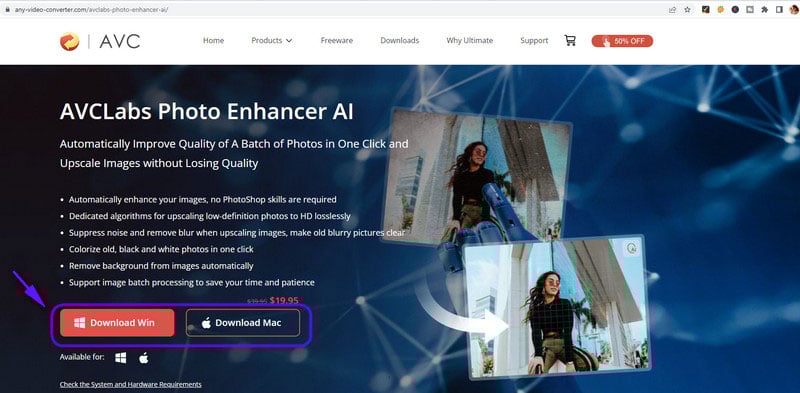Open the Why Ultimate menu item
The height and width of the screenshot is (393, 800).
[x=469, y=40]
